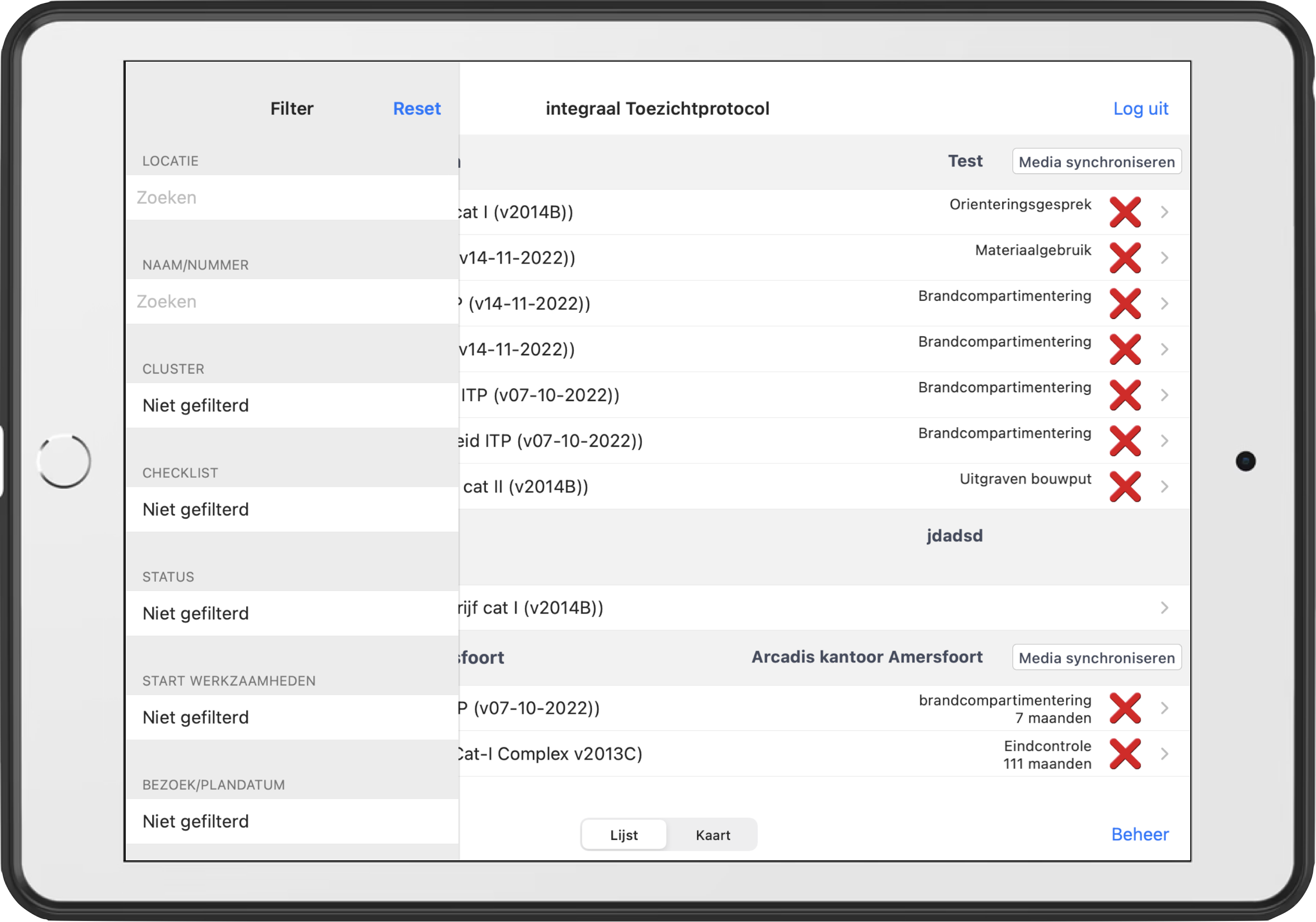Click red X on Uitgraven bouwput row
1316x922 pixels.
1124,487
